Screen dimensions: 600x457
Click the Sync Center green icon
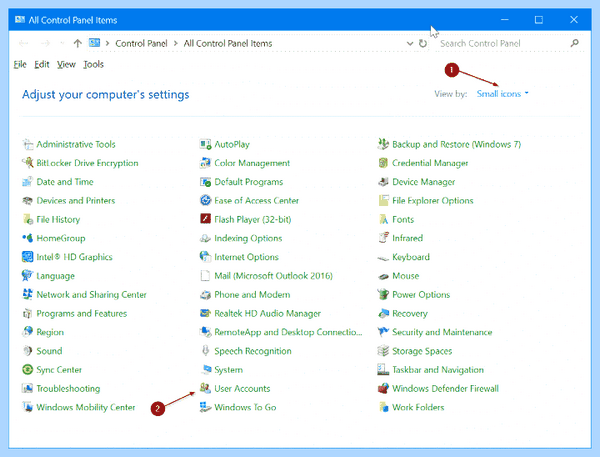coord(28,370)
